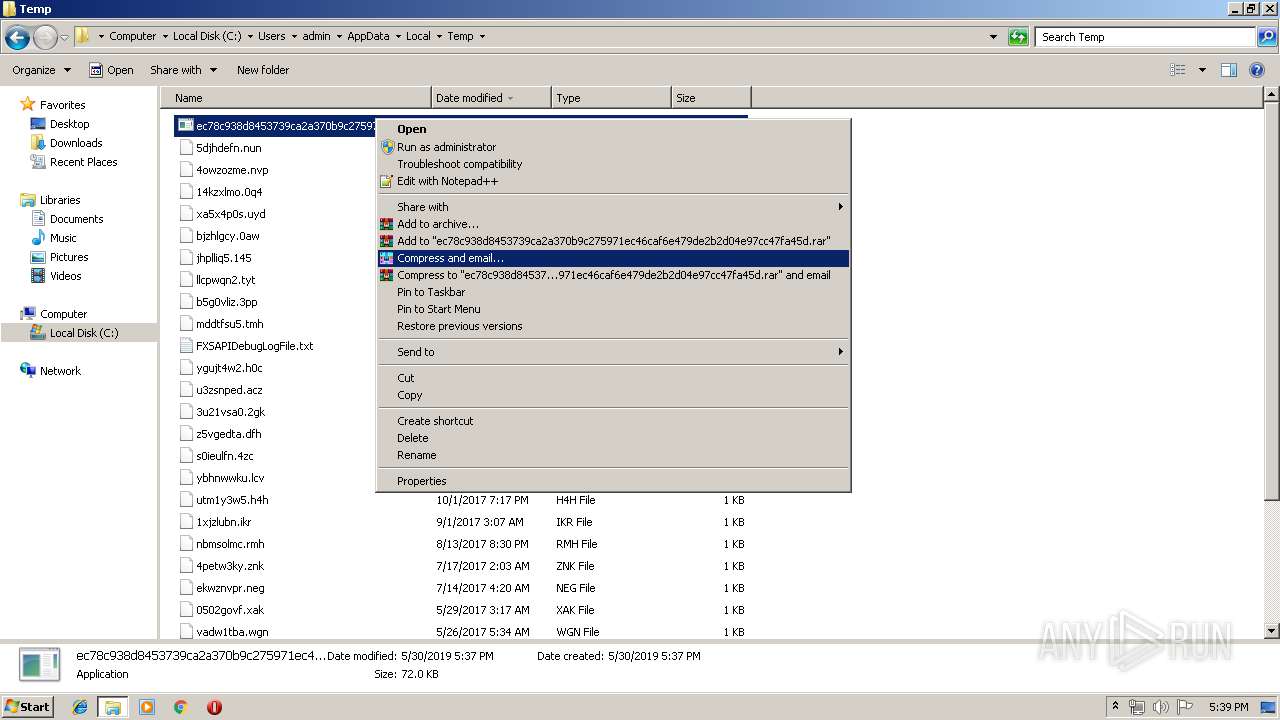
Task: Choose Edit with Notepad++
Action: pos(613,181)
